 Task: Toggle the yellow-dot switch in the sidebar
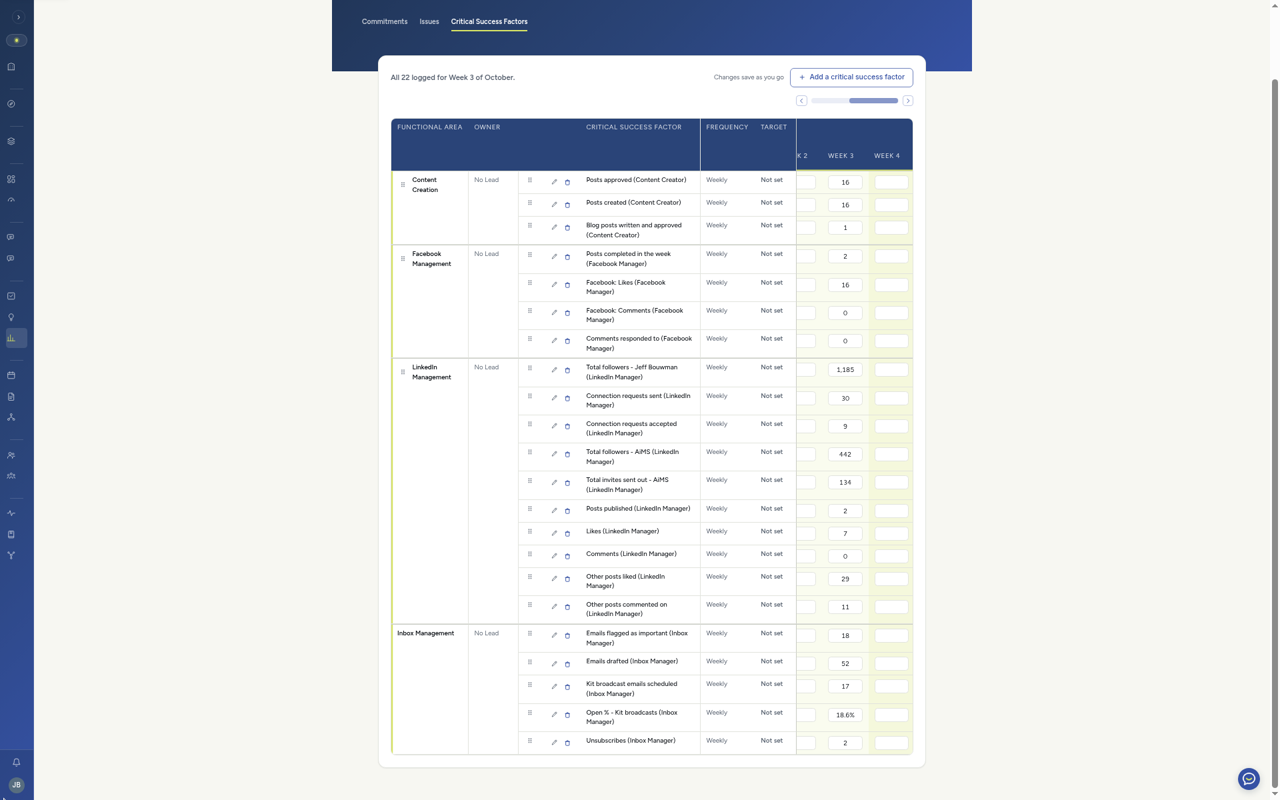tap(16, 40)
